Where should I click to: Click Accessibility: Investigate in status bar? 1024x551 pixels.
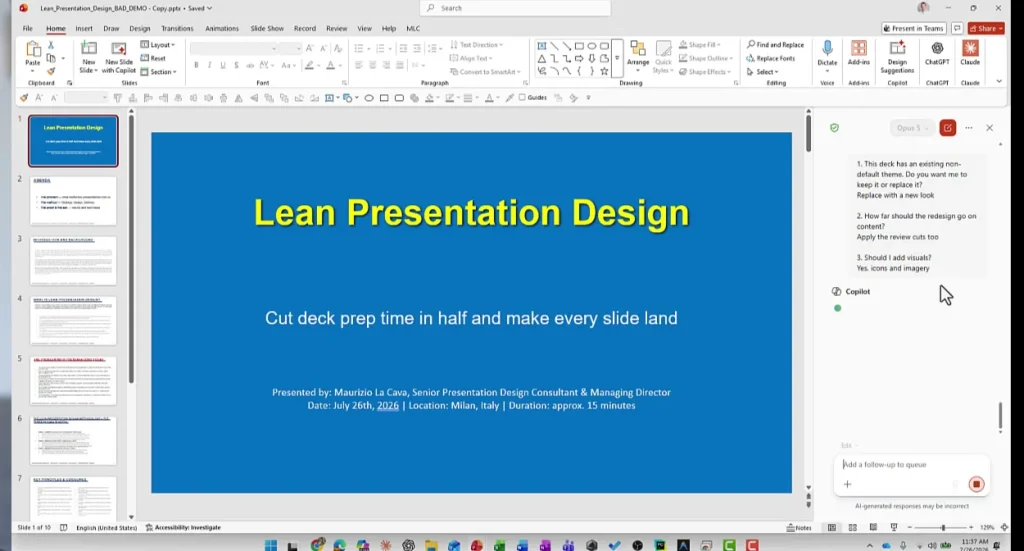click(183, 527)
